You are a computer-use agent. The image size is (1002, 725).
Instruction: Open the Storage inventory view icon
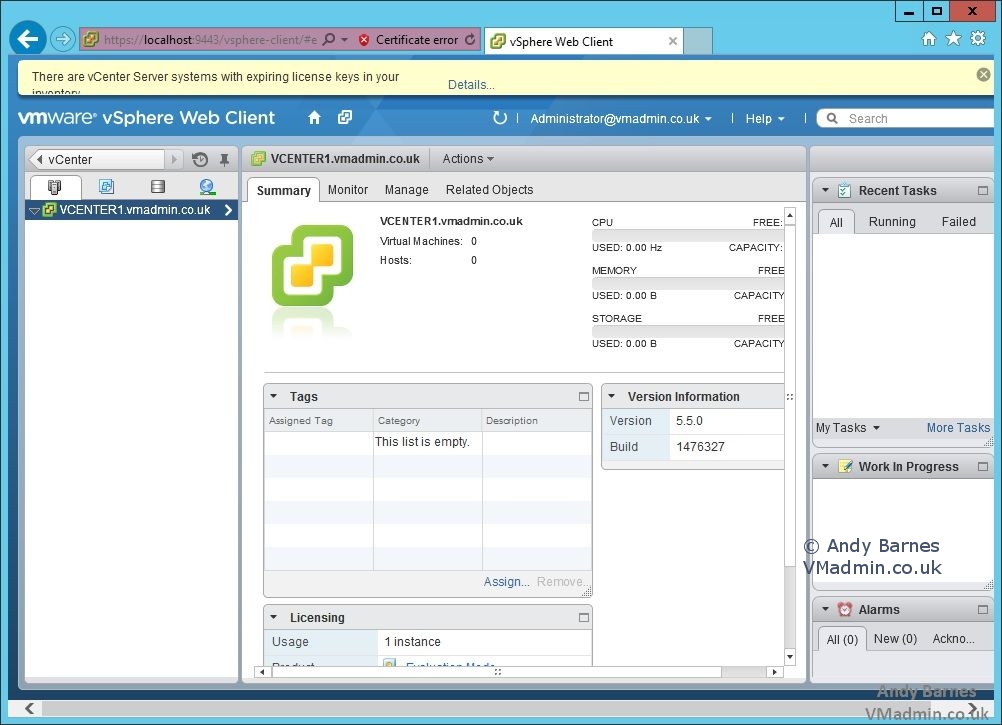point(157,187)
